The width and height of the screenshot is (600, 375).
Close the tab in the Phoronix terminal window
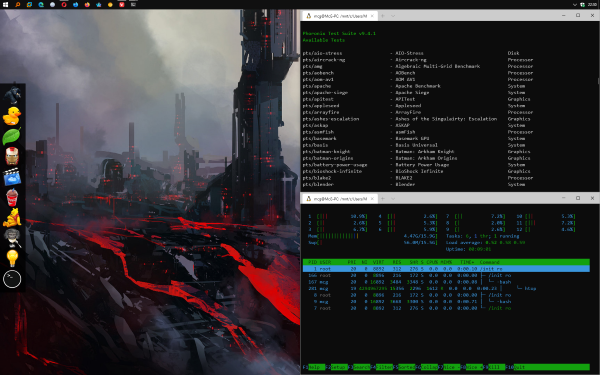[372, 16]
